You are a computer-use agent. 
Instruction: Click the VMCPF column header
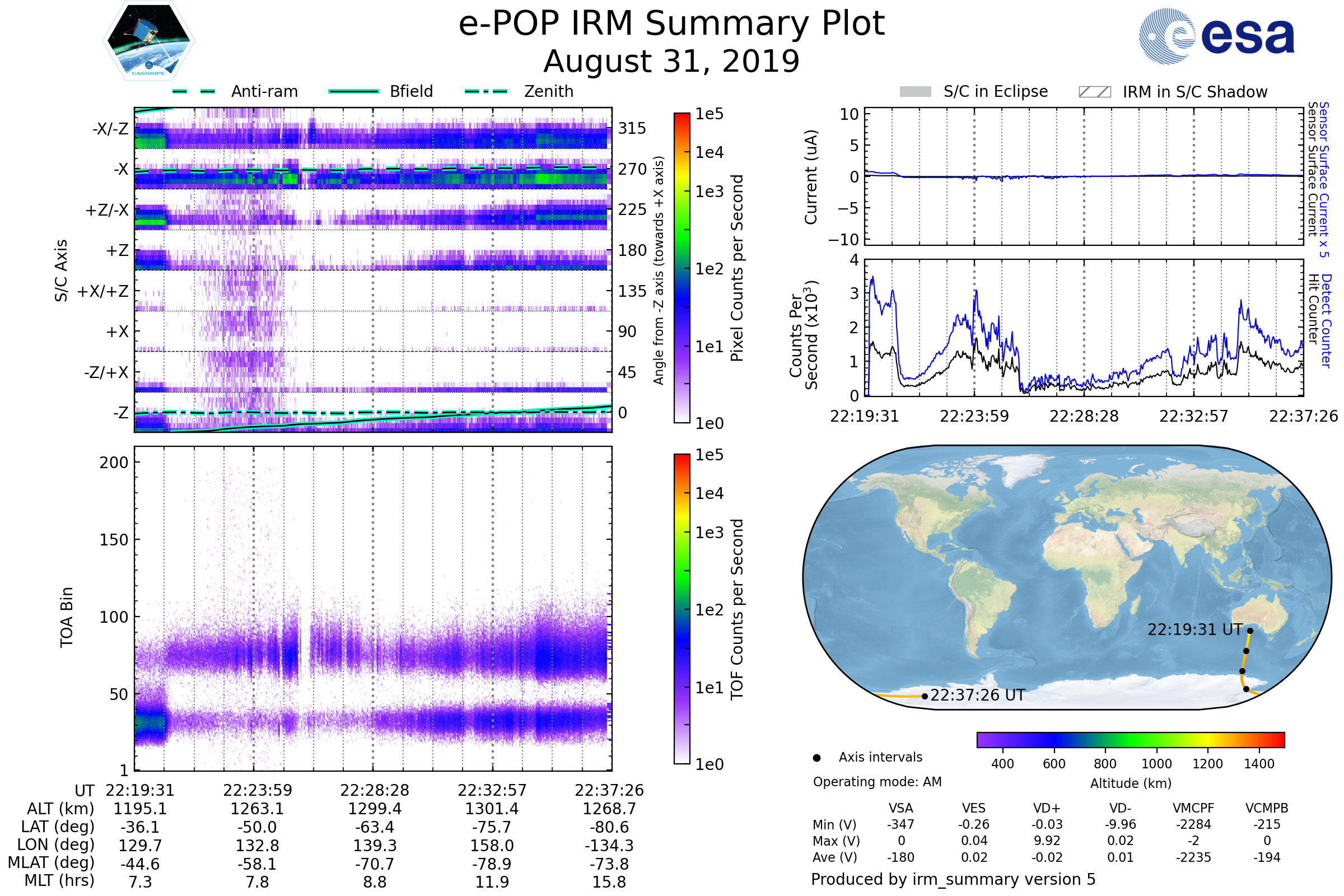pos(1193,808)
